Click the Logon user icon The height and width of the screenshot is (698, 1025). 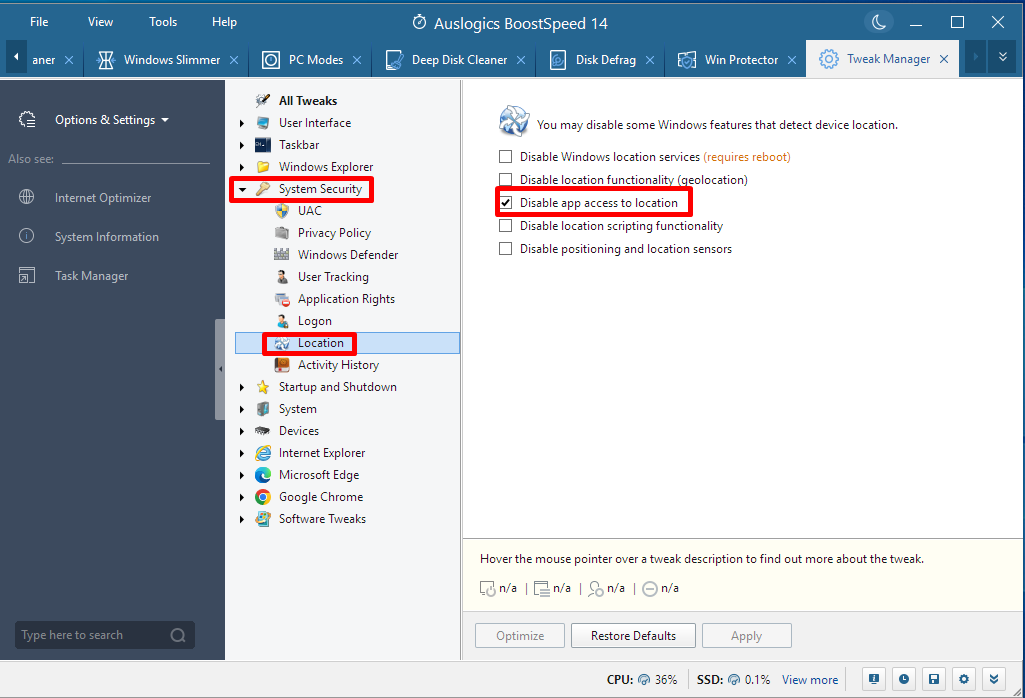click(282, 320)
